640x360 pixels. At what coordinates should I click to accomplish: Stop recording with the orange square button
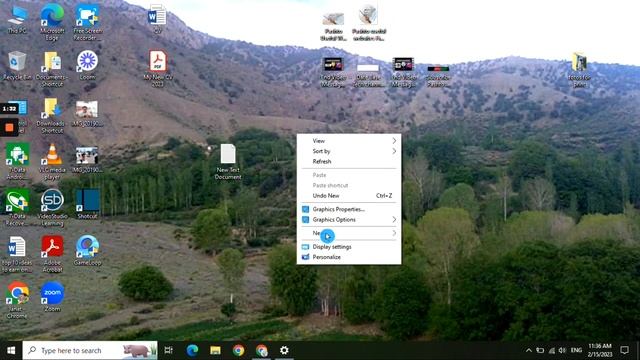(x=9, y=128)
